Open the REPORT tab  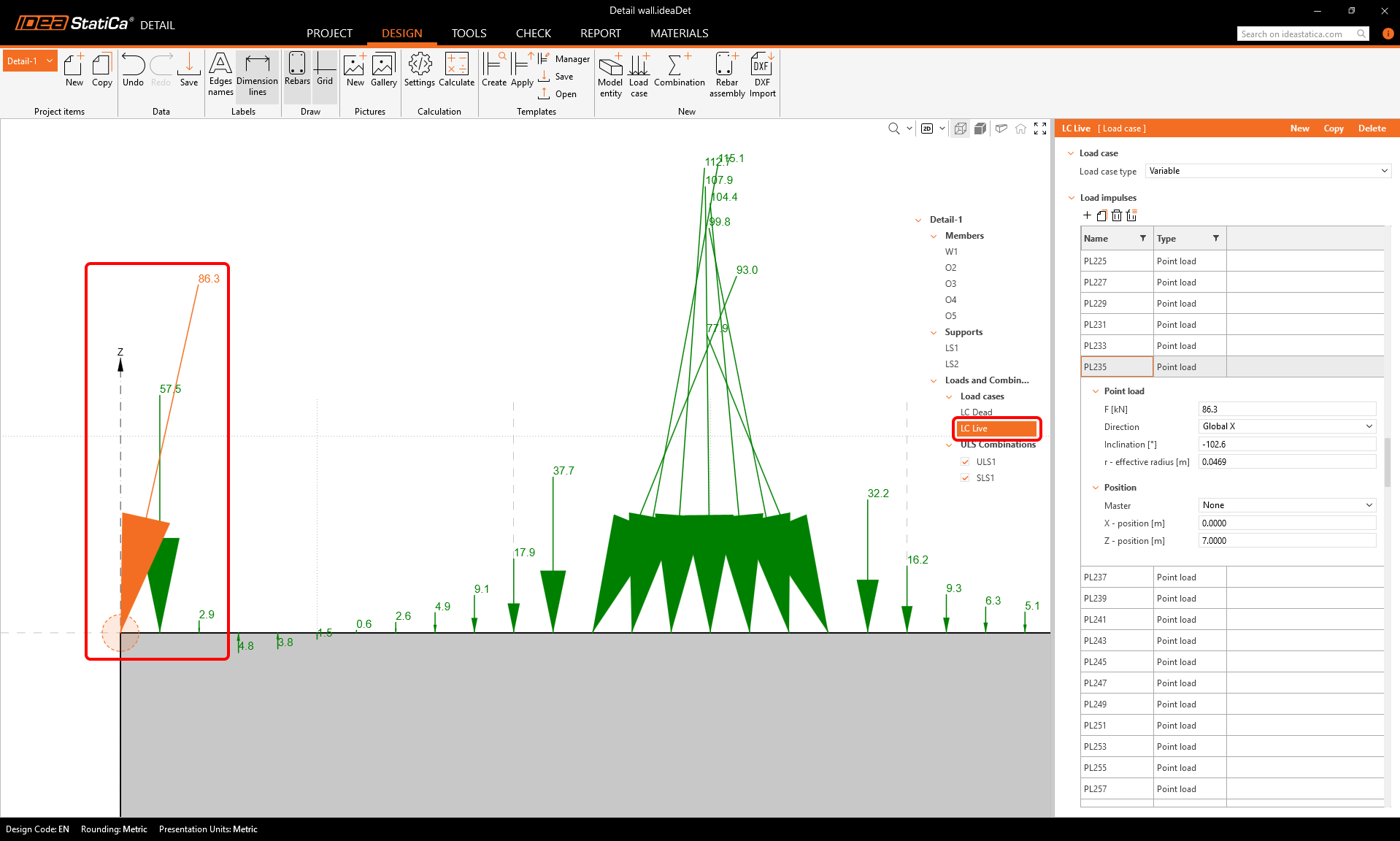[600, 34]
